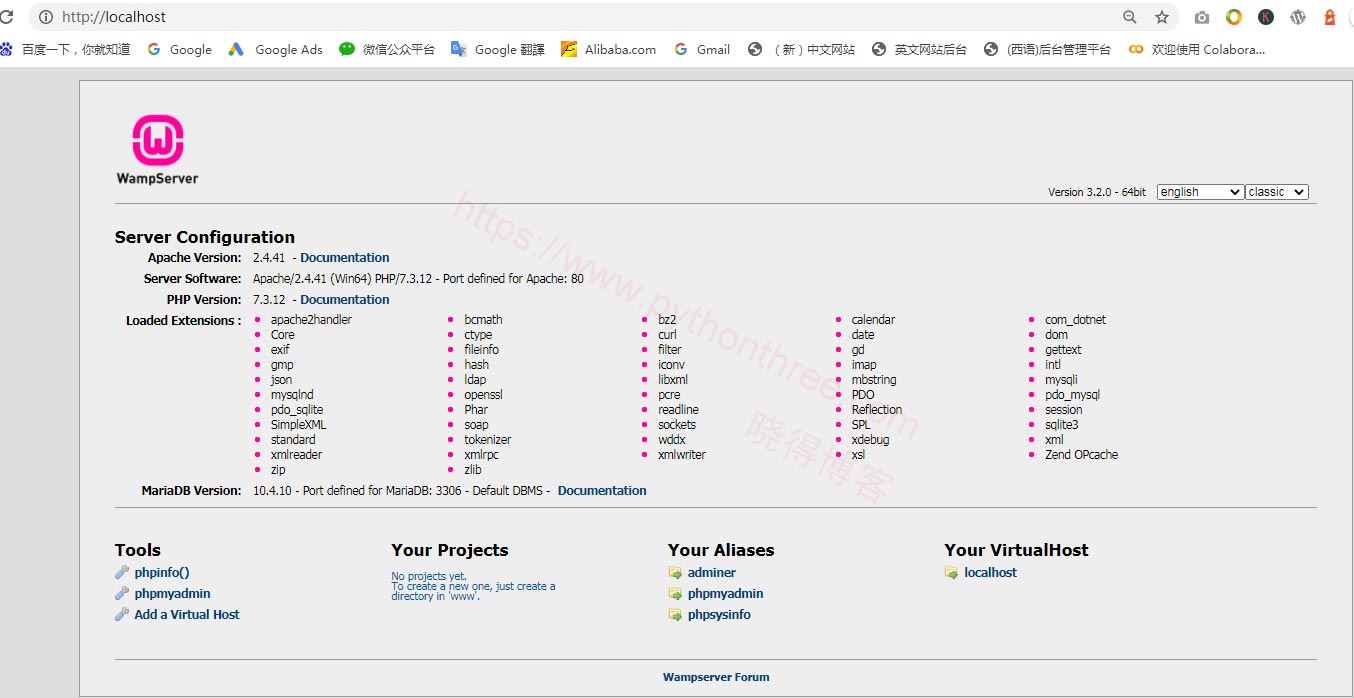
Task: Open the red Lighthouse extension
Action: pyautogui.click(x=1330, y=17)
